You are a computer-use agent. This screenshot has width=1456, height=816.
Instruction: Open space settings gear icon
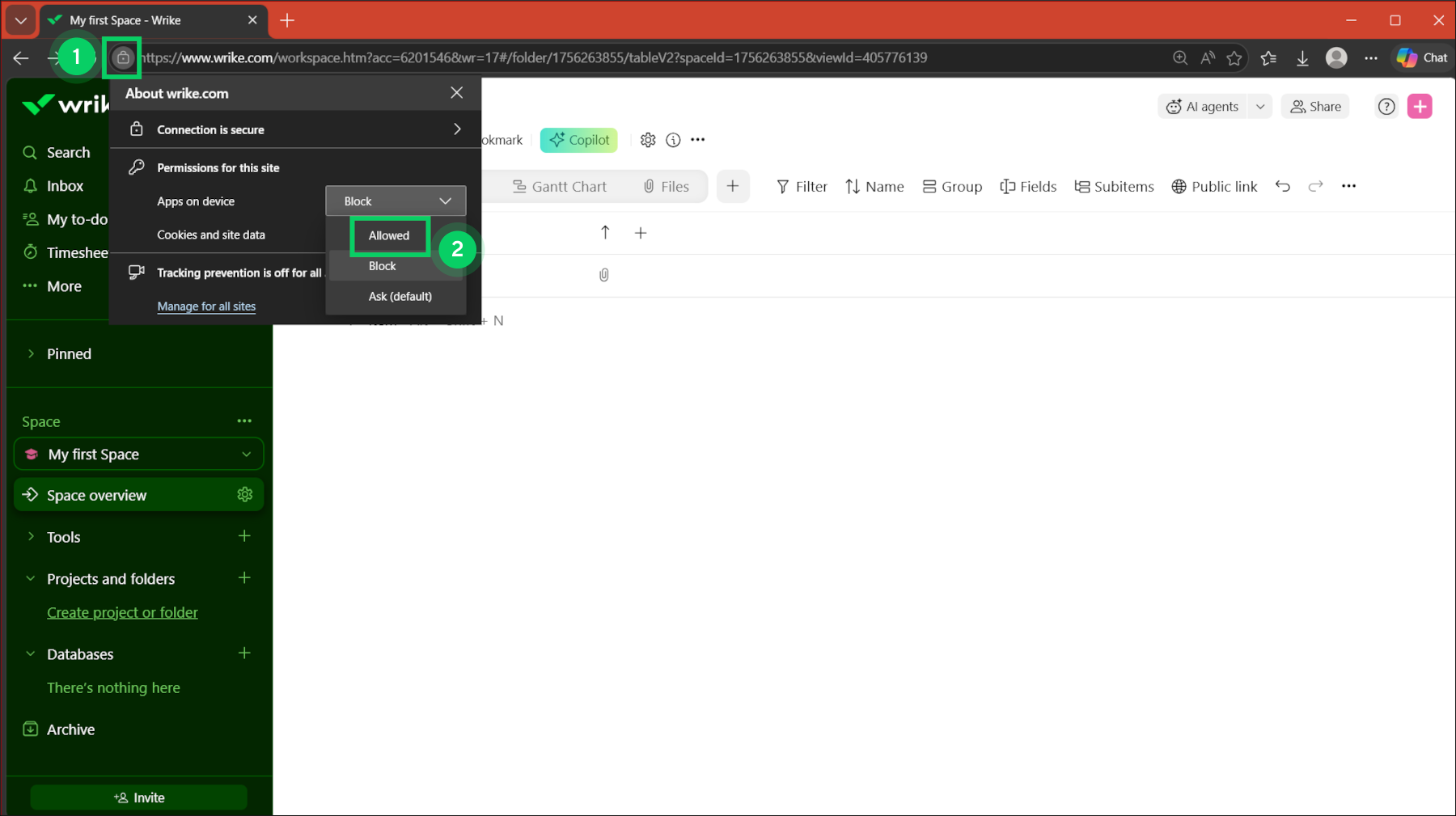click(x=648, y=140)
